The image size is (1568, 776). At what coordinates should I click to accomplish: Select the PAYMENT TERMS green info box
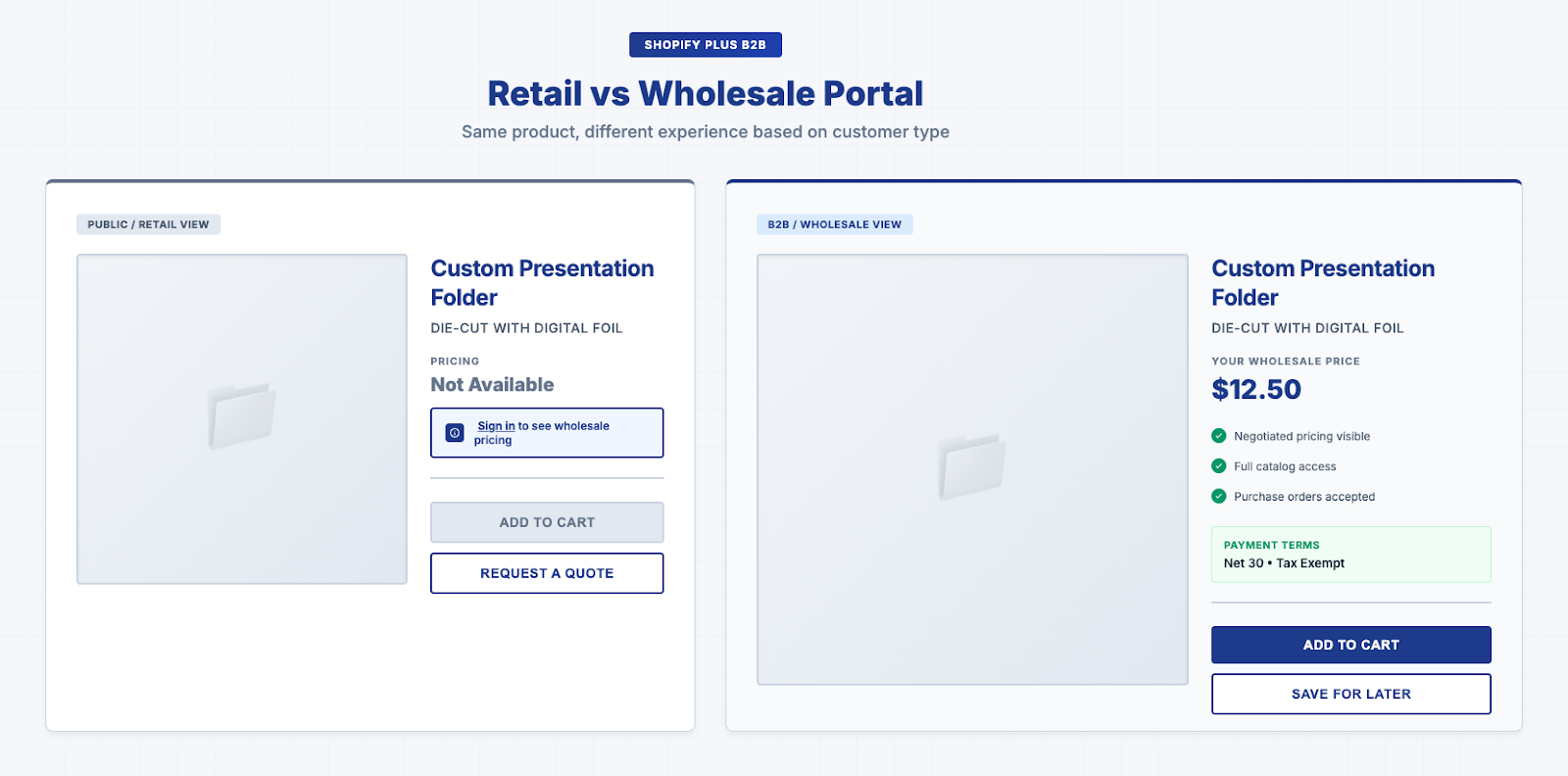(x=1350, y=554)
